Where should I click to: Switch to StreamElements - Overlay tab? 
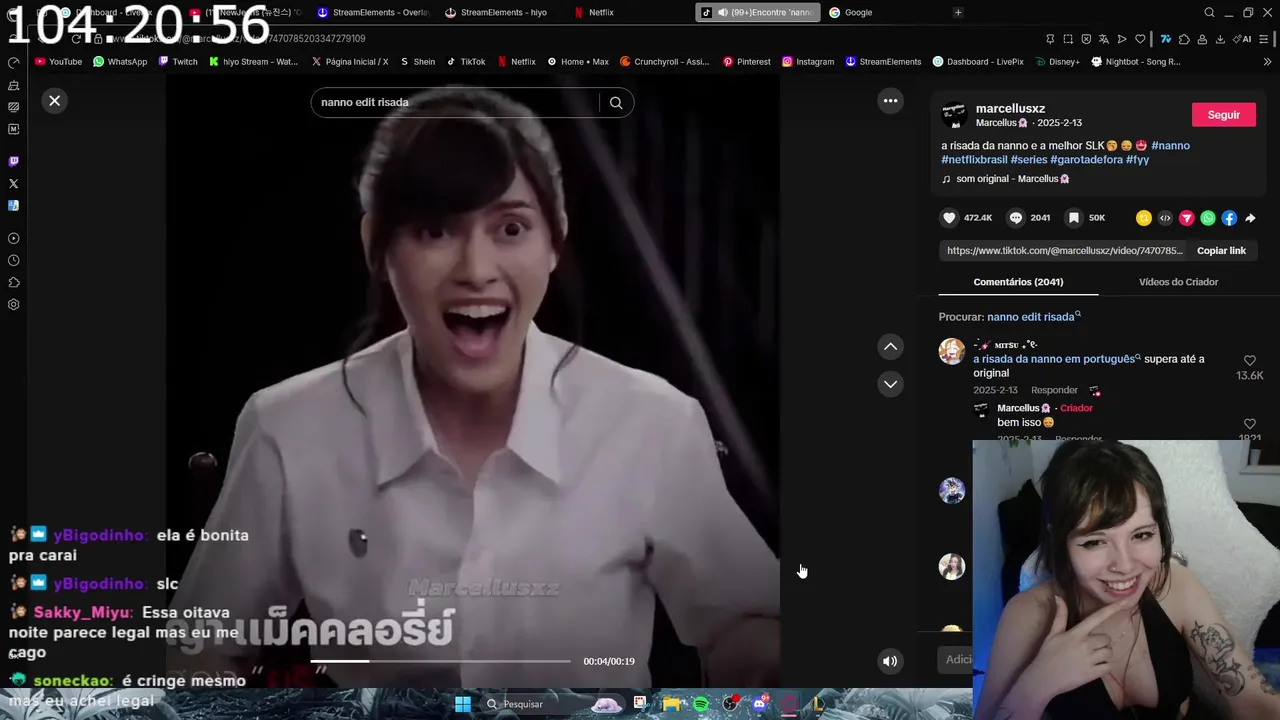tap(373, 12)
